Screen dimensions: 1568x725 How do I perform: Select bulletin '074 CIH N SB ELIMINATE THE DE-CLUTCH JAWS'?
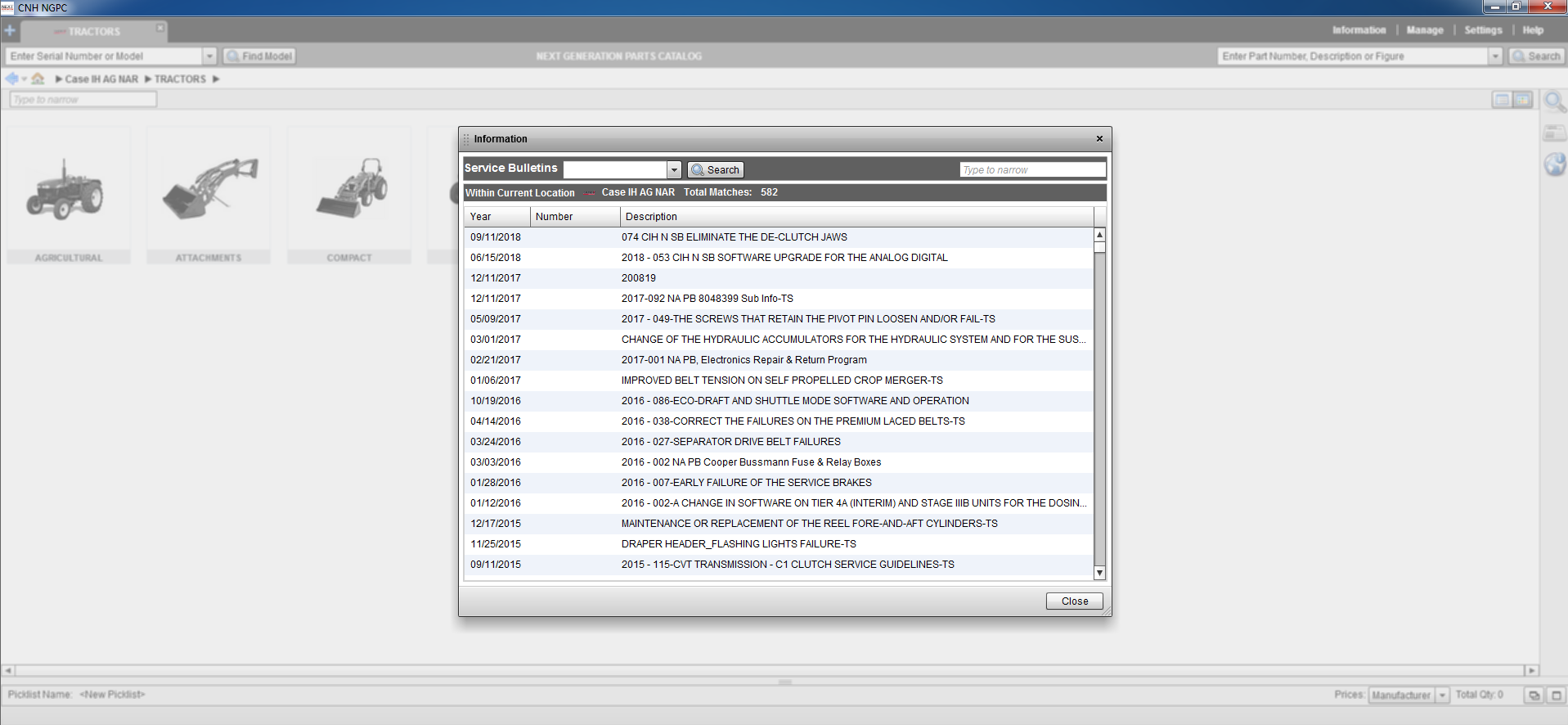click(779, 237)
